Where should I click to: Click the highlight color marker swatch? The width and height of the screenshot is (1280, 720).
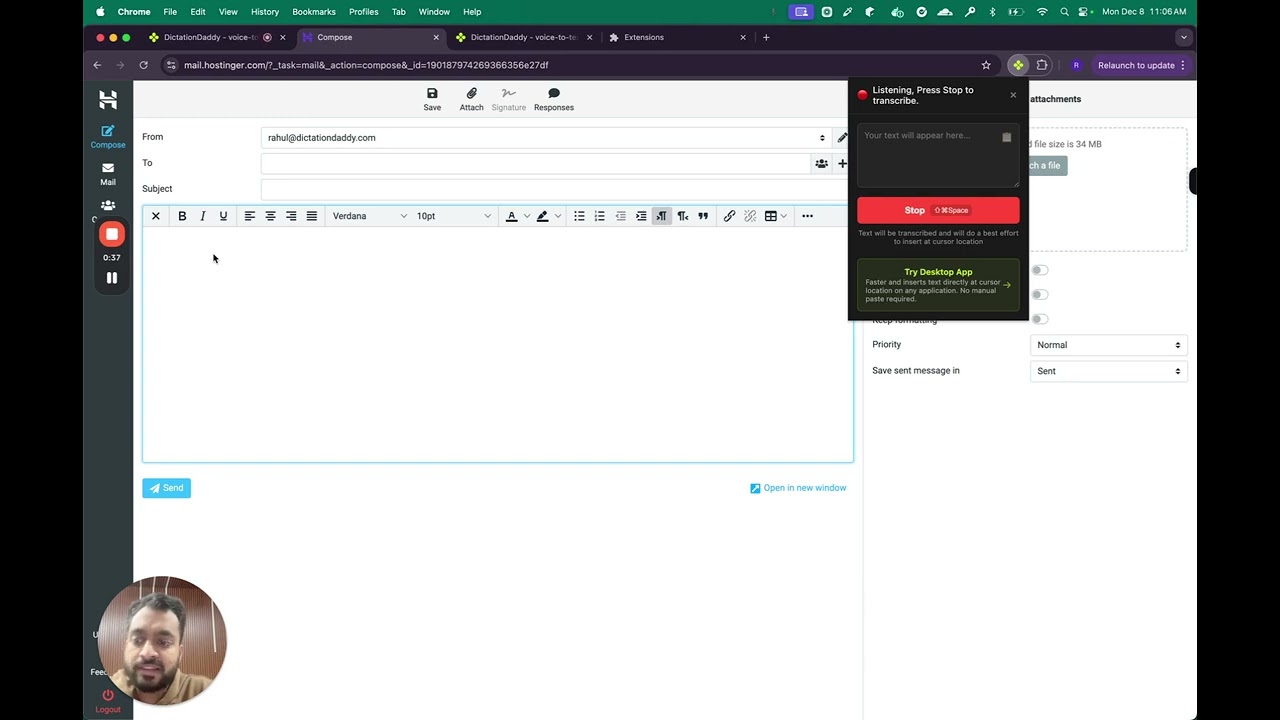click(x=543, y=216)
